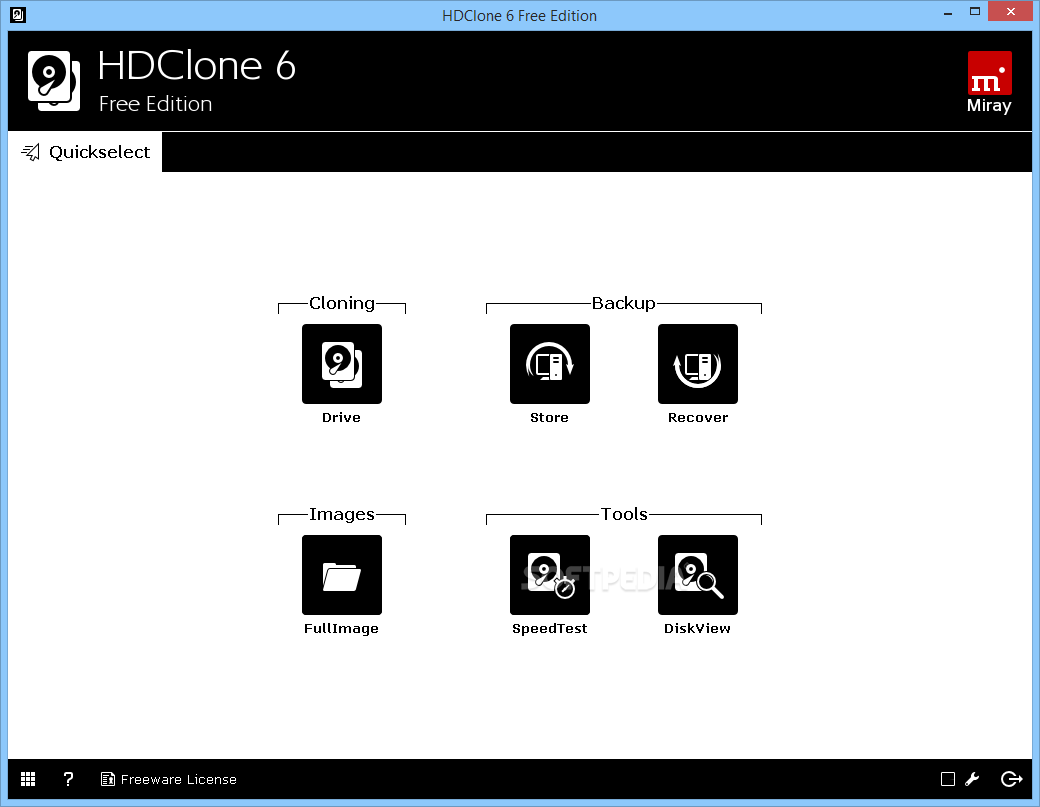Click the FullImage label text
Screen dimensions: 1040x807
coord(341,628)
